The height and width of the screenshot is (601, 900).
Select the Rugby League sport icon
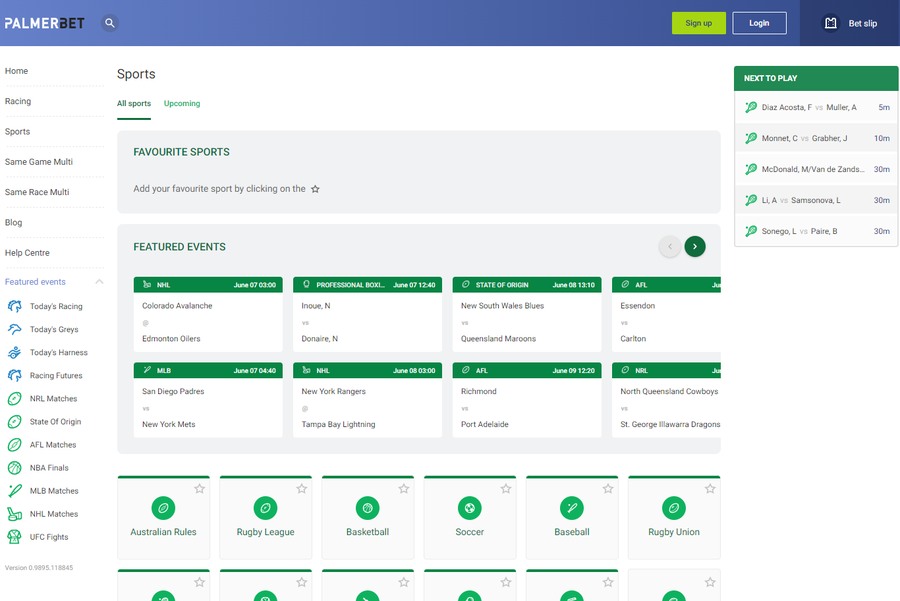(x=265, y=508)
